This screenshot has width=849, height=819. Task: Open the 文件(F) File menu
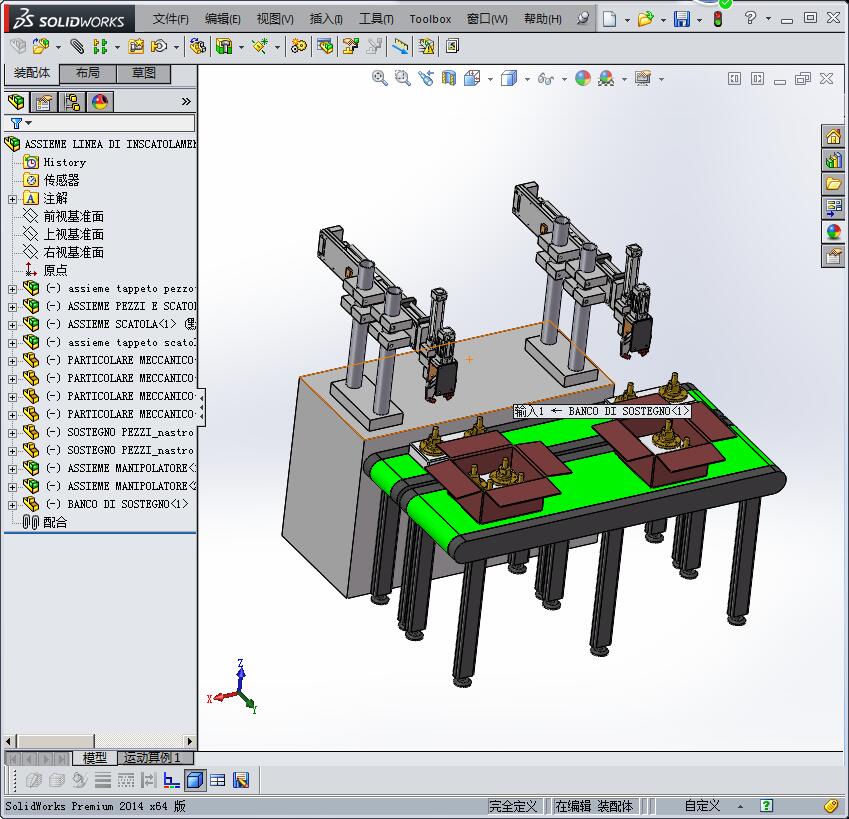171,19
